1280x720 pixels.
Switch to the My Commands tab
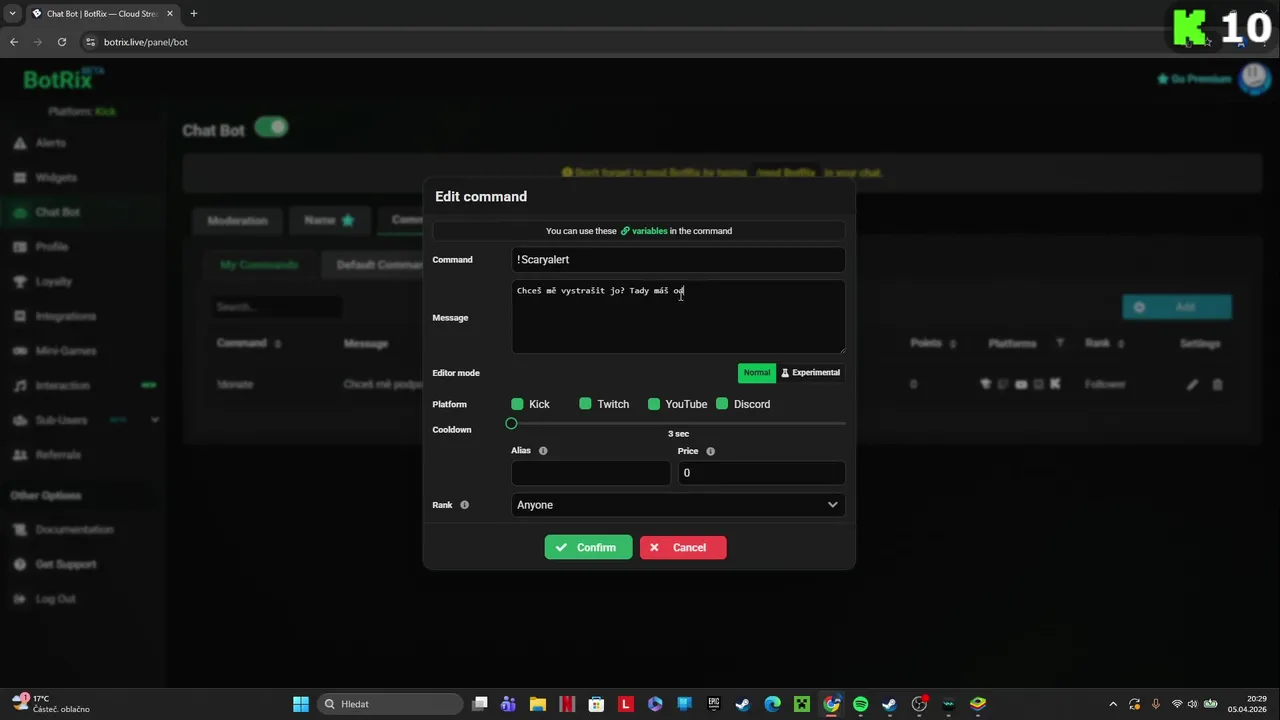tap(259, 265)
